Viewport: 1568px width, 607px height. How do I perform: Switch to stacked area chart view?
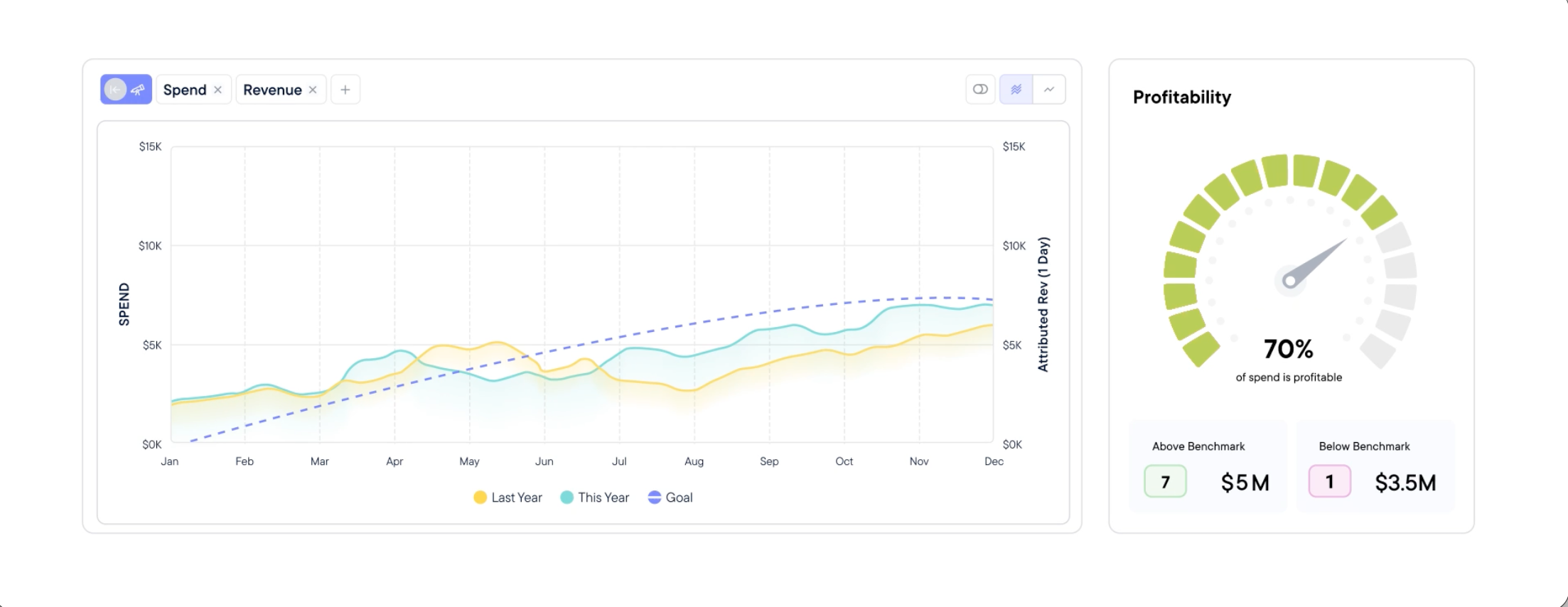[1016, 90]
